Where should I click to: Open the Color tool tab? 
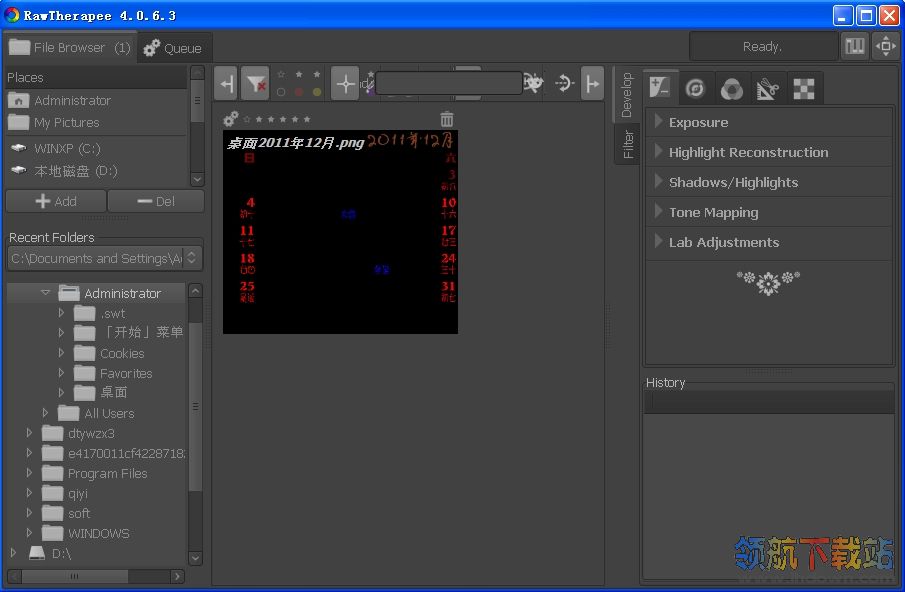tap(731, 89)
